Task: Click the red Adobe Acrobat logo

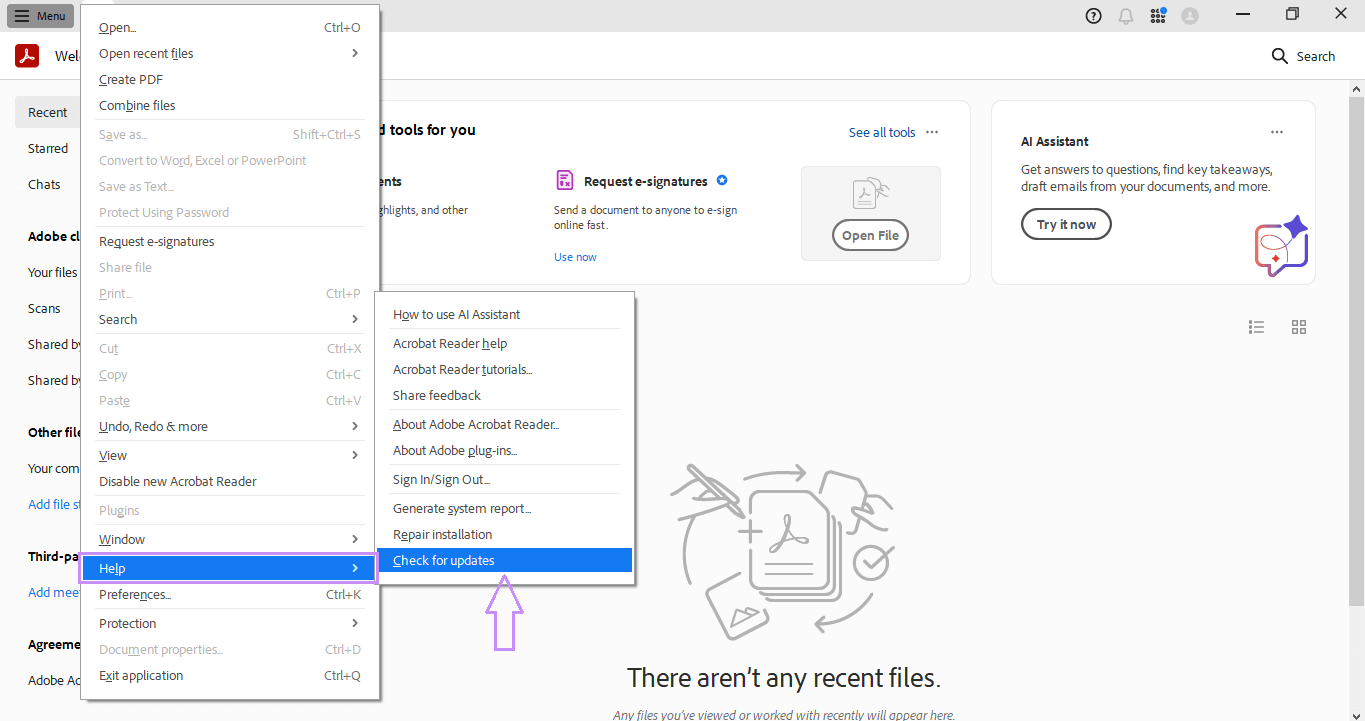Action: (26, 56)
